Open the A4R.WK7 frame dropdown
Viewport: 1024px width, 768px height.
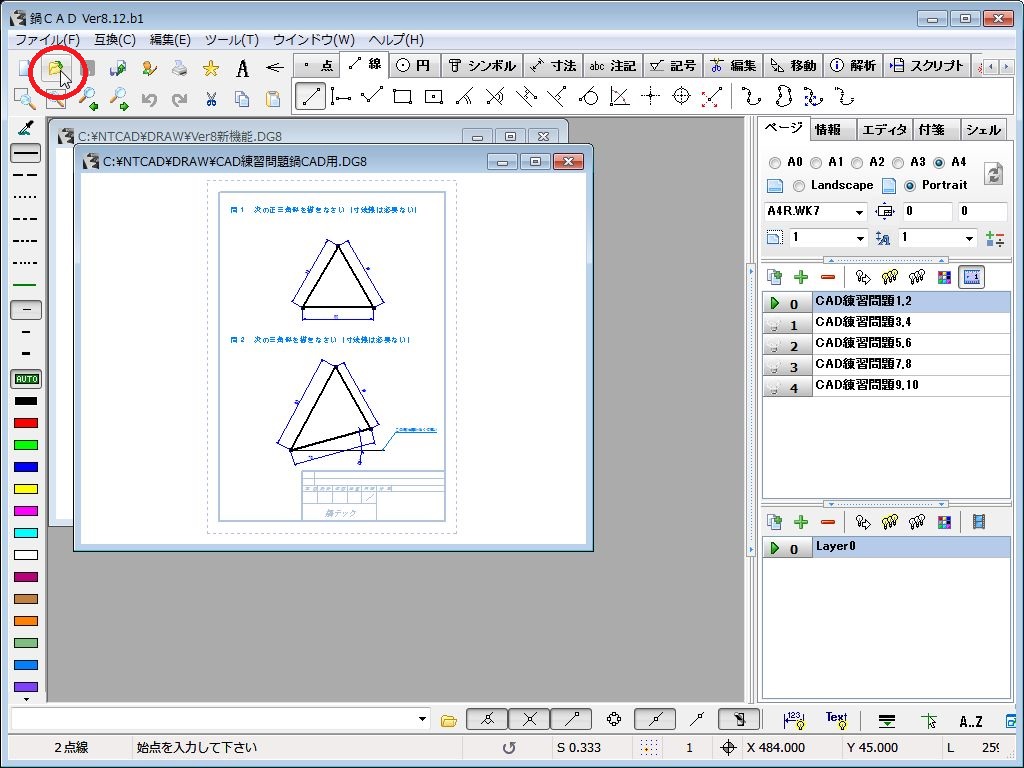tap(859, 212)
